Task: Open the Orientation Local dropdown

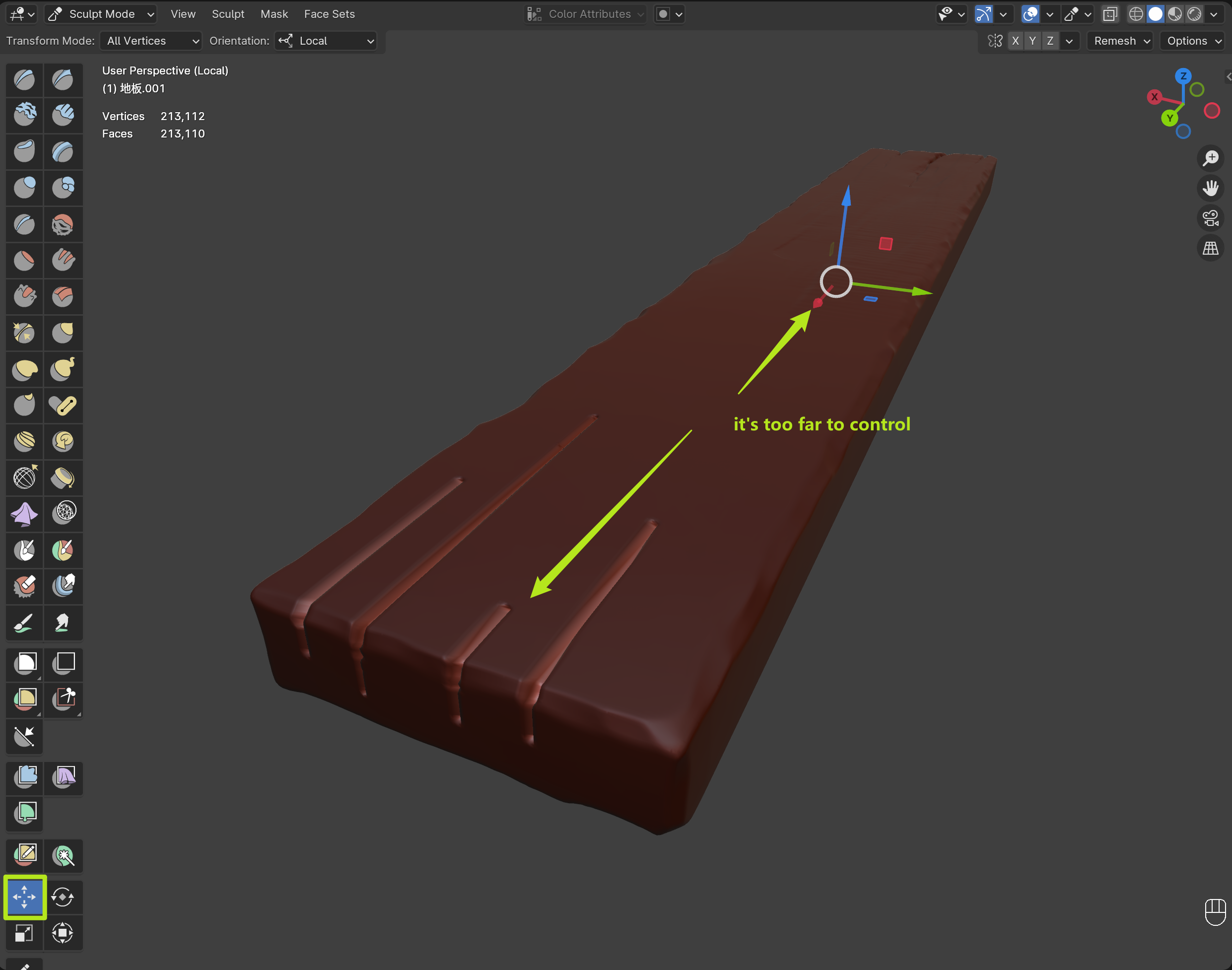Action: click(326, 41)
